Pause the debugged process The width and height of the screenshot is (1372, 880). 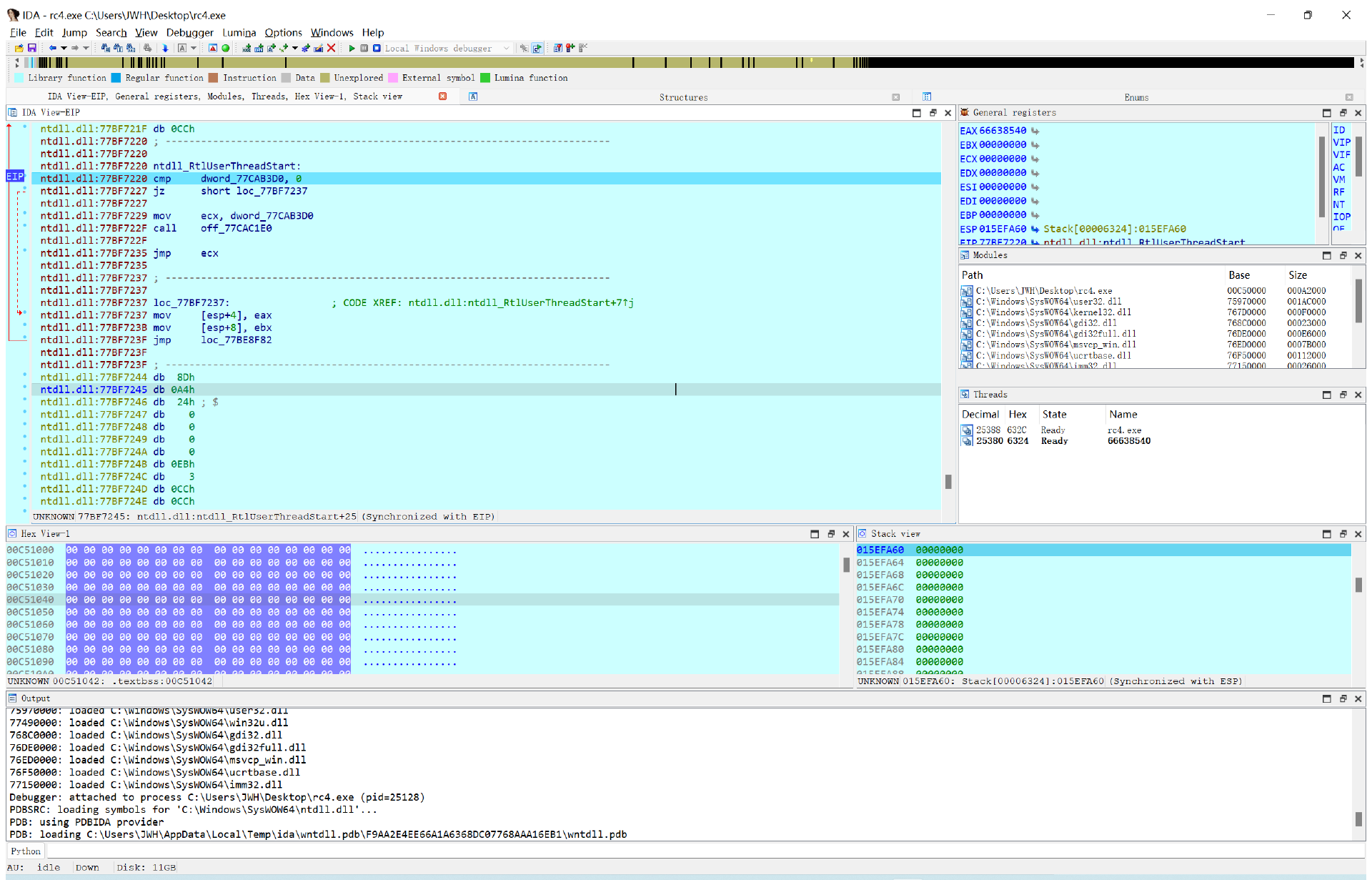[x=364, y=48]
